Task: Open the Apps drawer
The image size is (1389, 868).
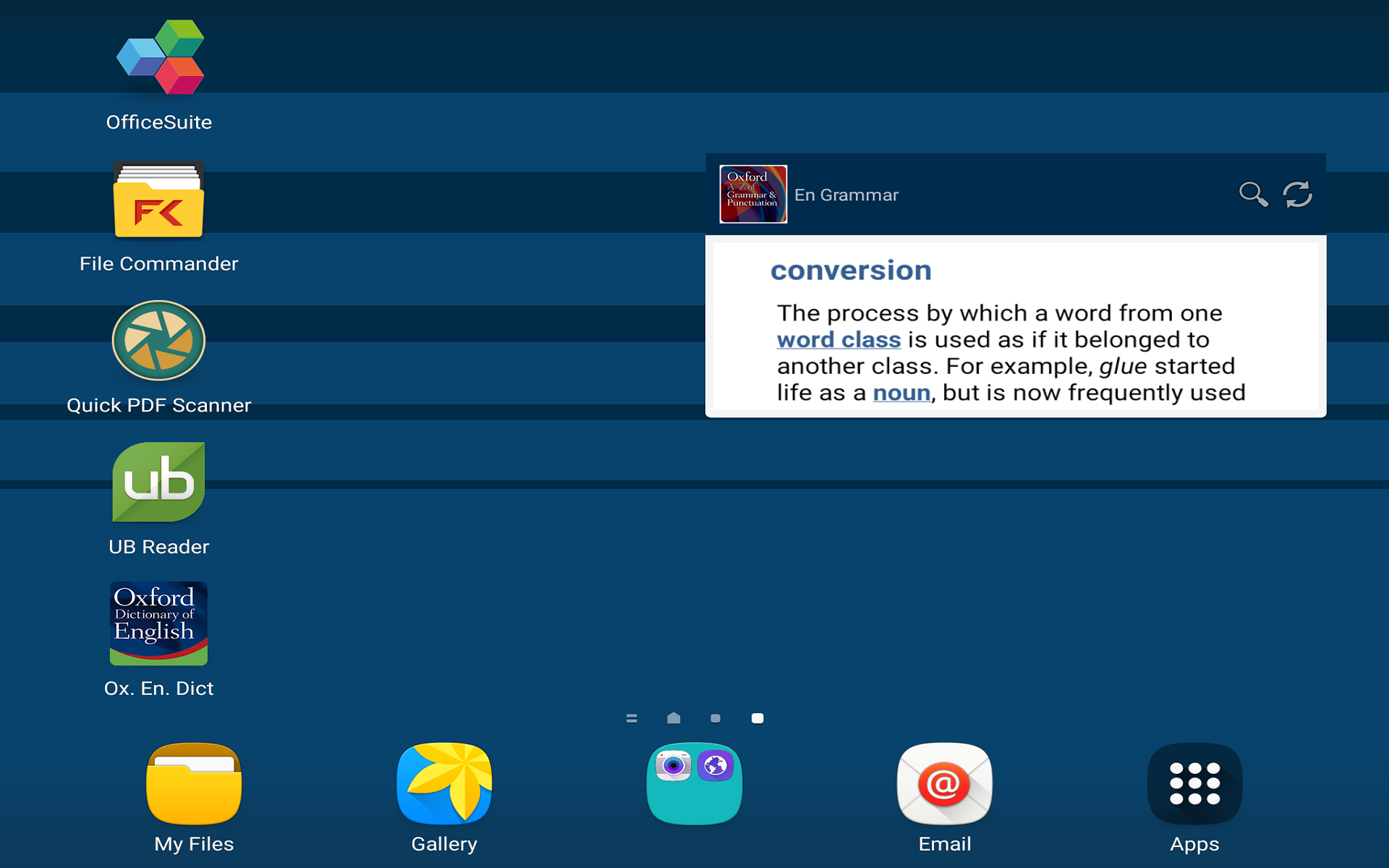Action: [1194, 785]
